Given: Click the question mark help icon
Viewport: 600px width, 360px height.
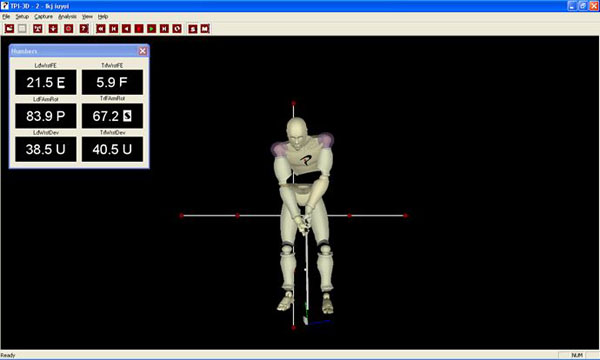Looking at the screenshot, I should 84,29.
